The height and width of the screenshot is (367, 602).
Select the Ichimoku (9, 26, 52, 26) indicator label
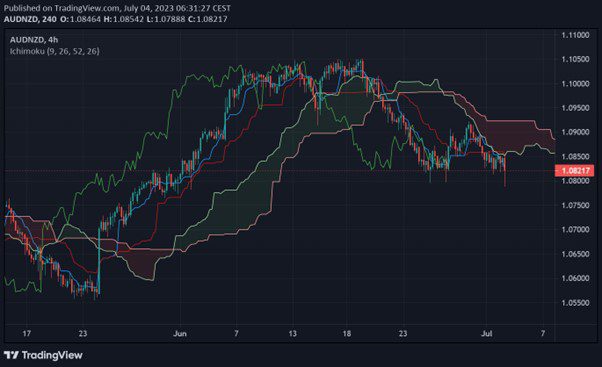click(55, 51)
